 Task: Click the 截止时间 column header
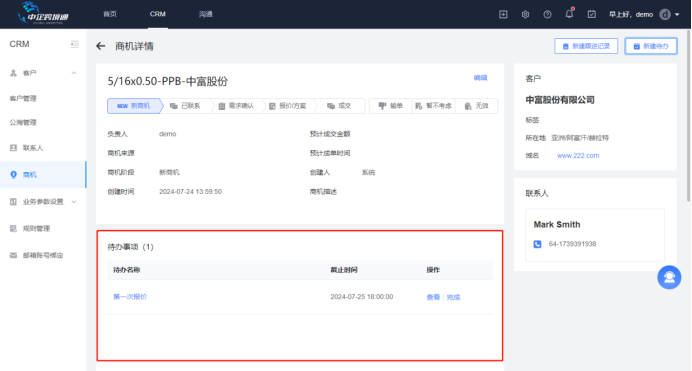click(344, 270)
